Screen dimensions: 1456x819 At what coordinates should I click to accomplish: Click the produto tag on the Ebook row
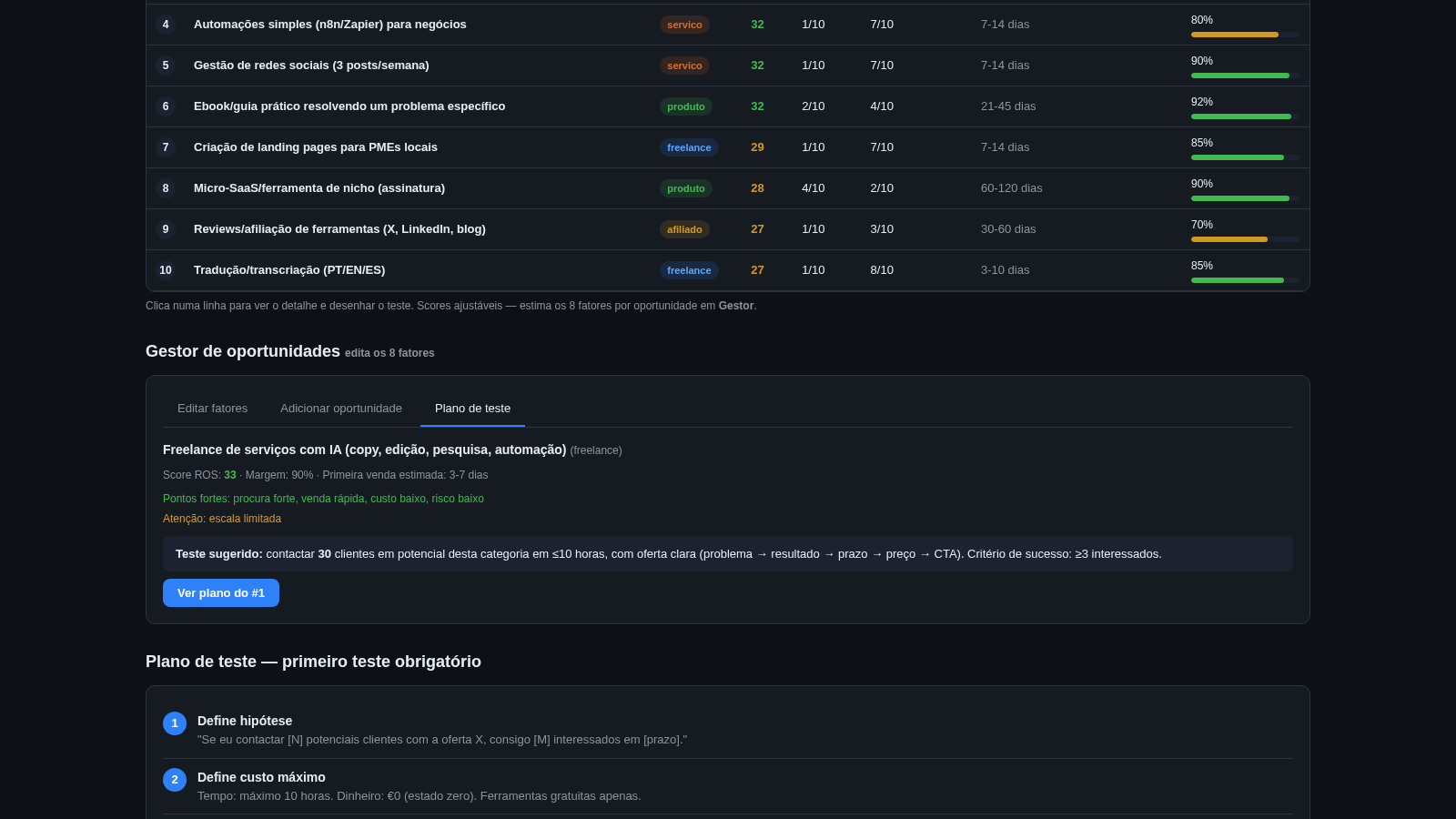[686, 106]
